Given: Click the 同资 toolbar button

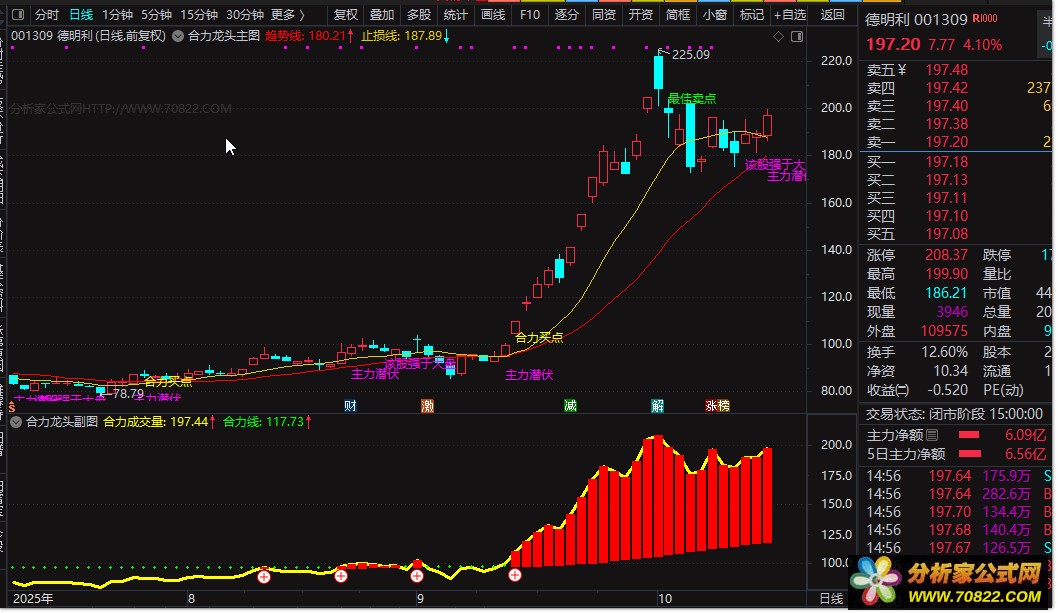Looking at the screenshot, I should (603, 14).
